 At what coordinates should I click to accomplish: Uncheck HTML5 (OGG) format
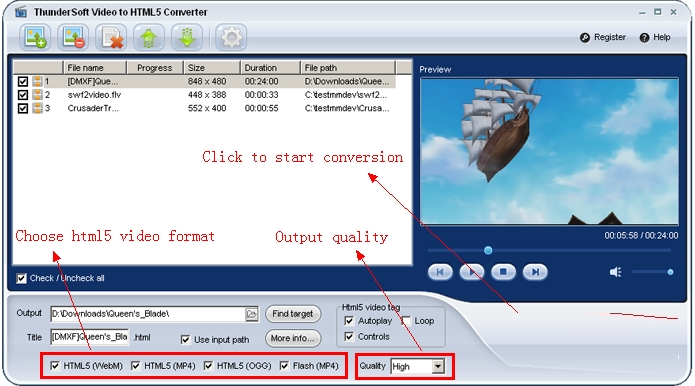pos(208,366)
